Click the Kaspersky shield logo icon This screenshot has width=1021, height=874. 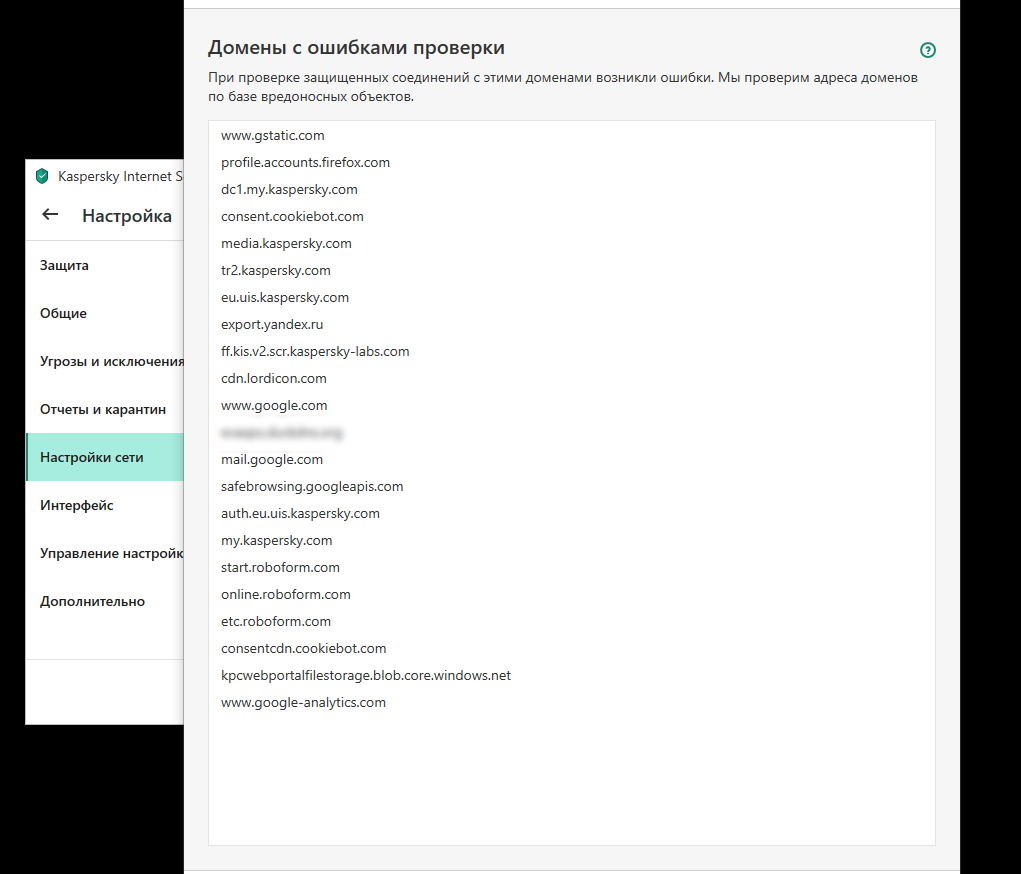[x=42, y=176]
